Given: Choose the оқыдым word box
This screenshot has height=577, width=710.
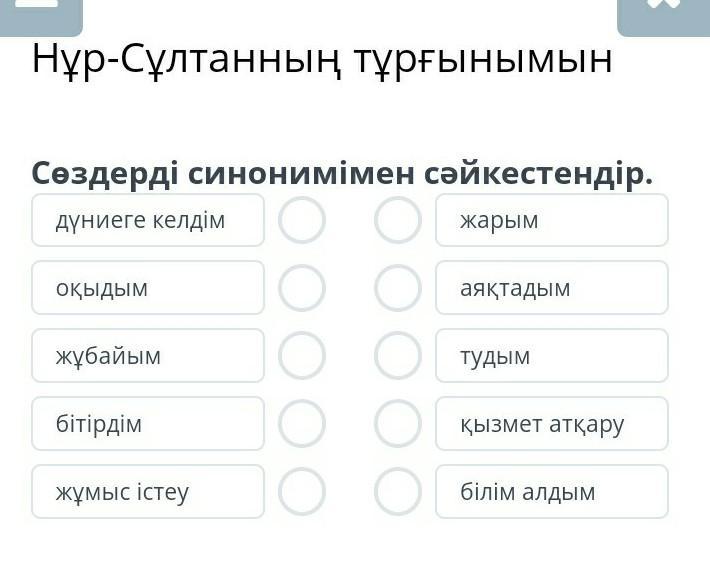Looking at the screenshot, I should pos(148,288).
